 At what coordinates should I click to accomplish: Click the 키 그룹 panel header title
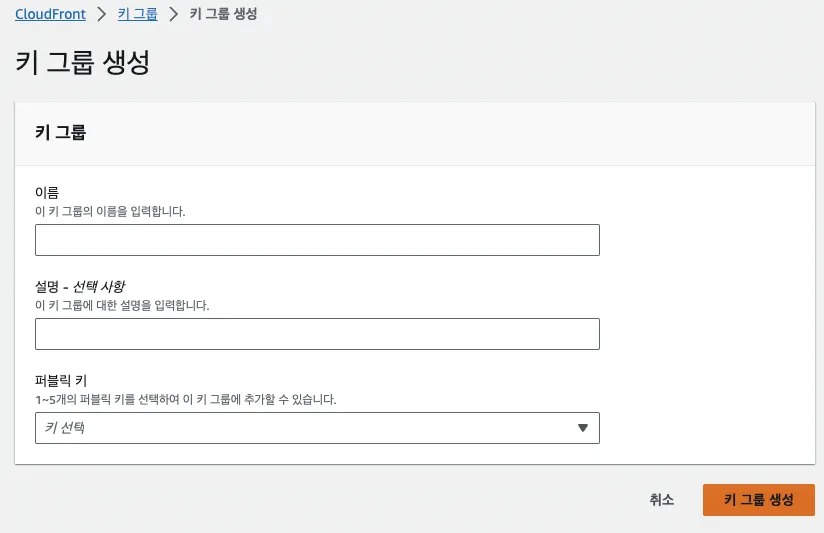tap(60, 132)
